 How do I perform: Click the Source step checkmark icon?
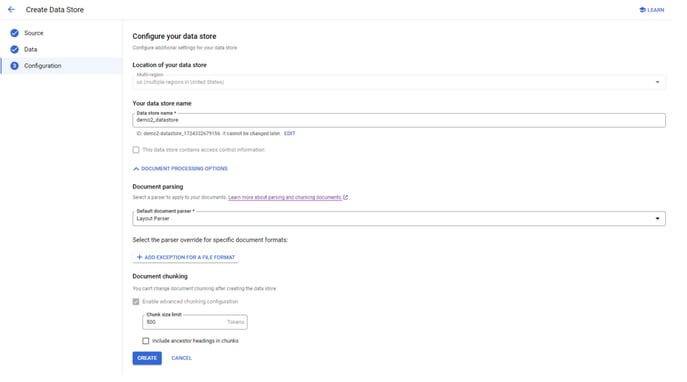tap(14, 33)
